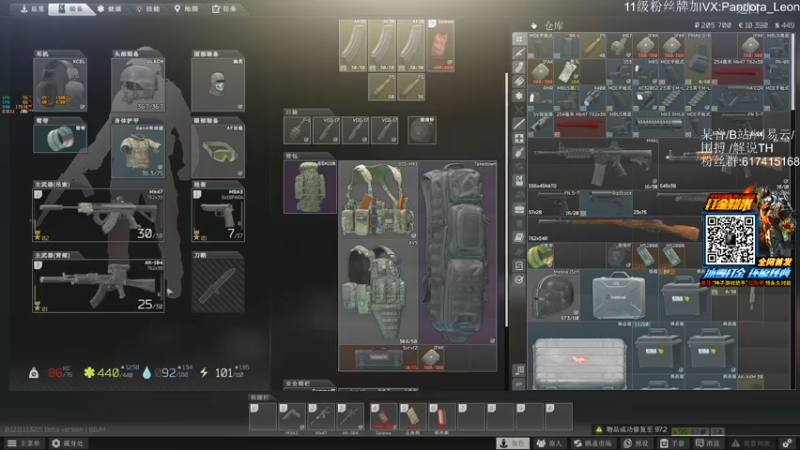Filter stash by medical cross icon
Viewport: 800px width, 450px height.
pos(519,138)
